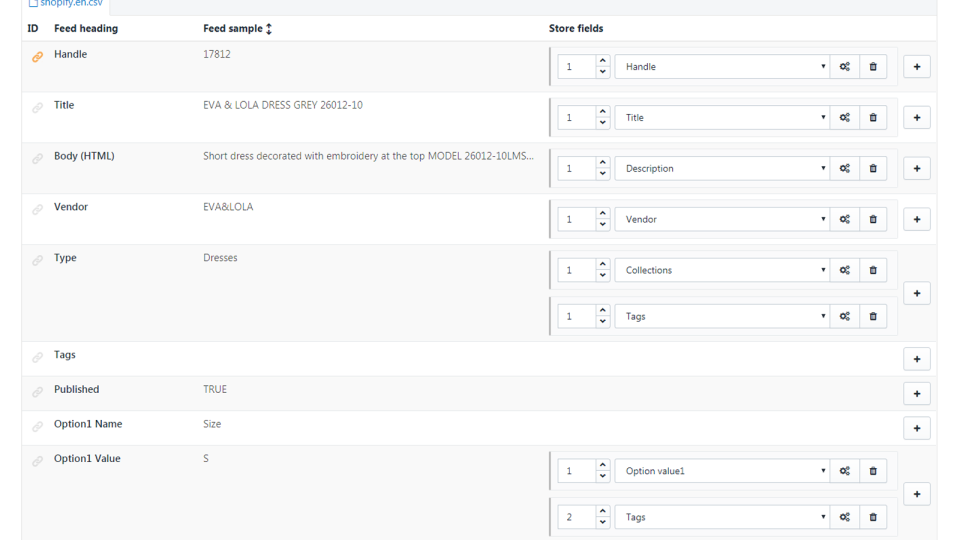Click the Handle order number input
The height and width of the screenshot is (540, 960).
576,67
